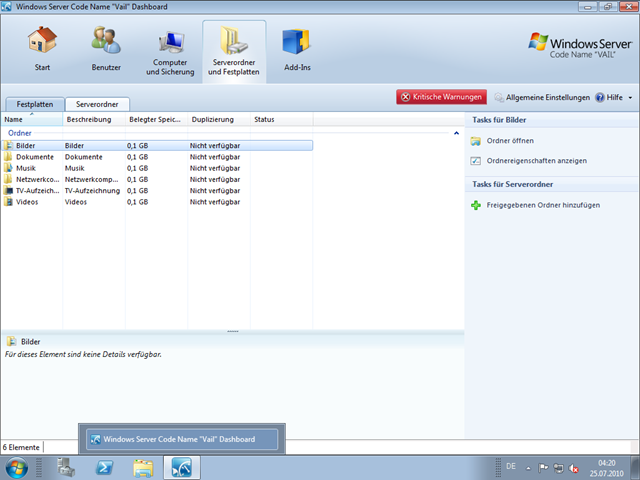This screenshot has width=640, height=480.
Task: Open Computer und Sicherung icon
Action: pos(170,42)
